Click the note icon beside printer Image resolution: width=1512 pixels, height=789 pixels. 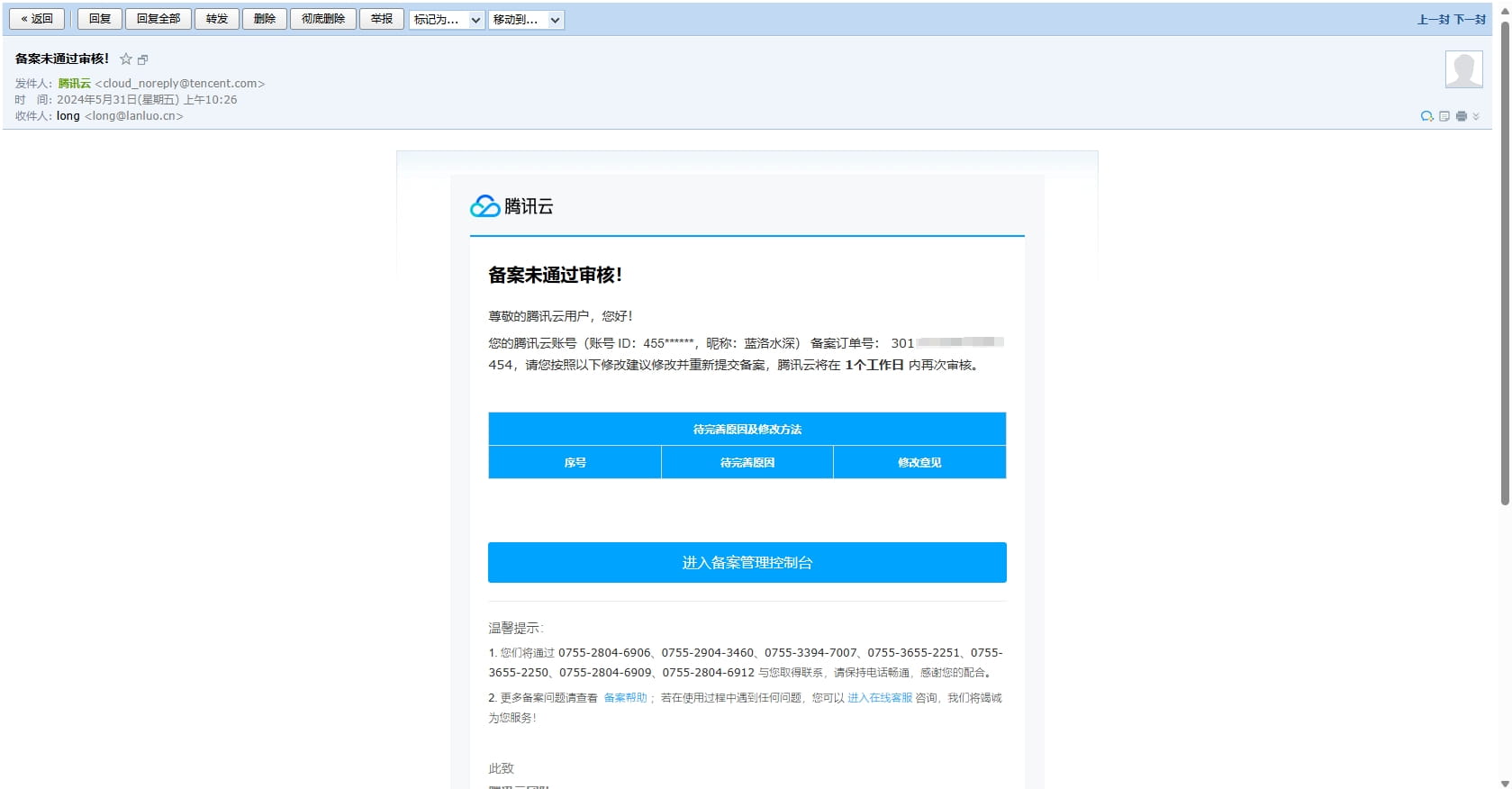pyautogui.click(x=1444, y=116)
